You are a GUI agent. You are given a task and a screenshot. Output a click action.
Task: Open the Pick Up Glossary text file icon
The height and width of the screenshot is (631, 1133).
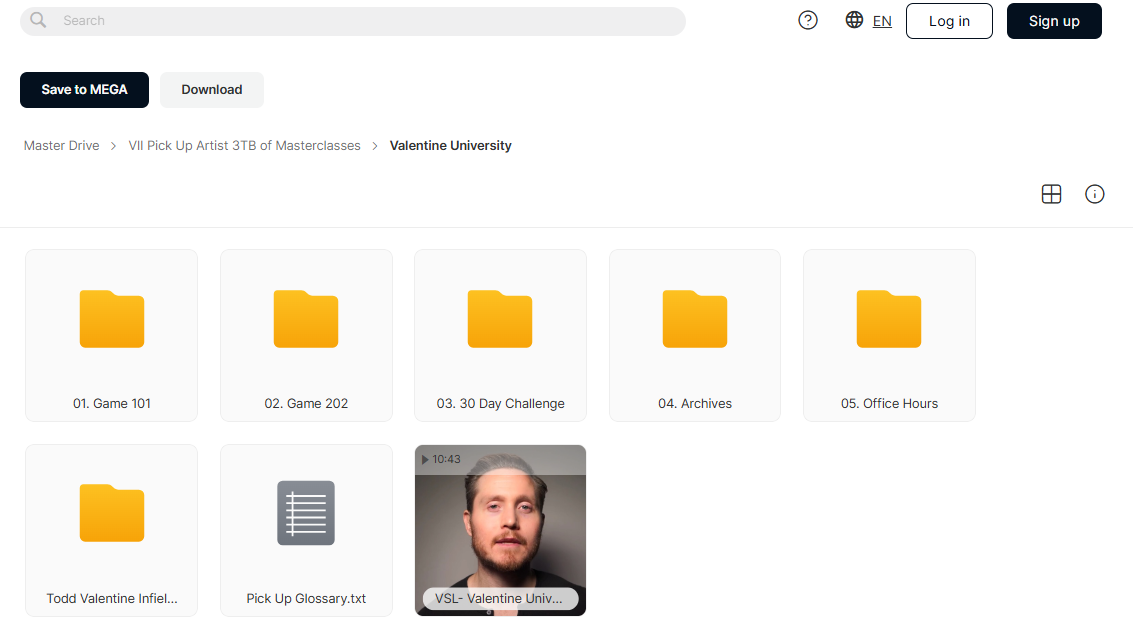click(x=306, y=513)
